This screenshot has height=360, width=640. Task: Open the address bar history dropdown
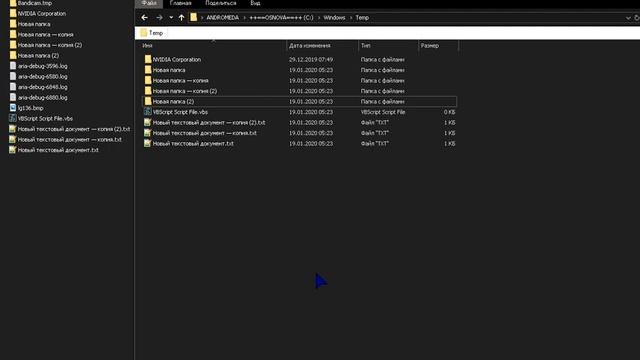tap(628, 18)
